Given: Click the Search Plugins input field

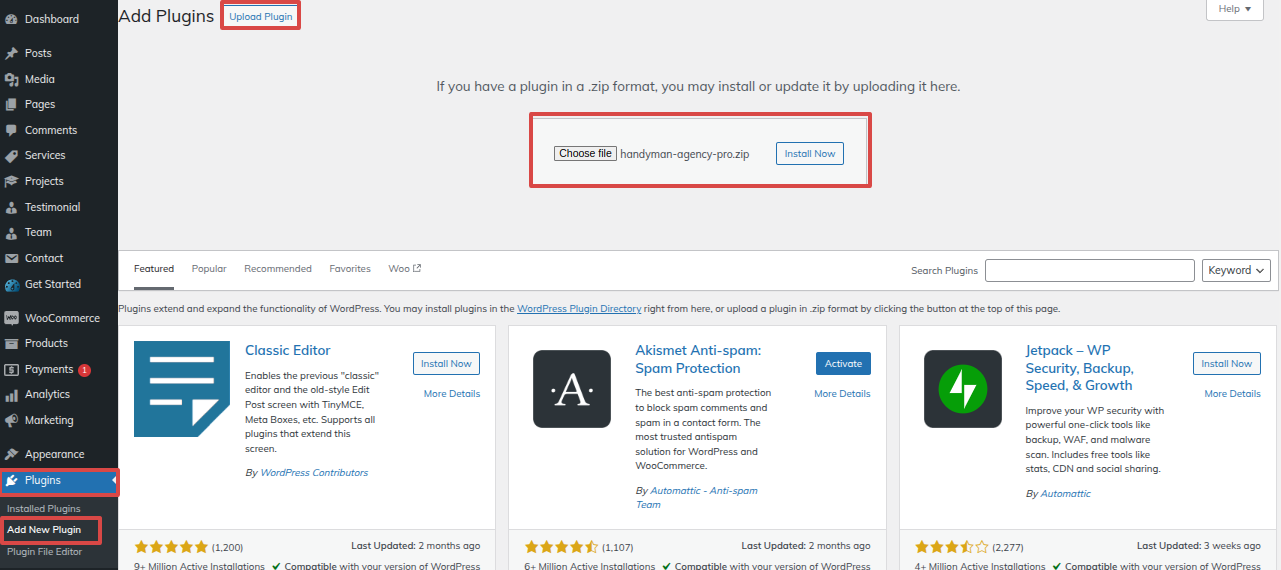Looking at the screenshot, I should (x=1090, y=270).
